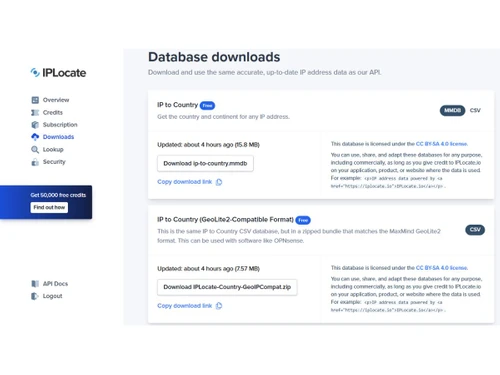Click copy icon beside ip-to-country download link

(219, 182)
